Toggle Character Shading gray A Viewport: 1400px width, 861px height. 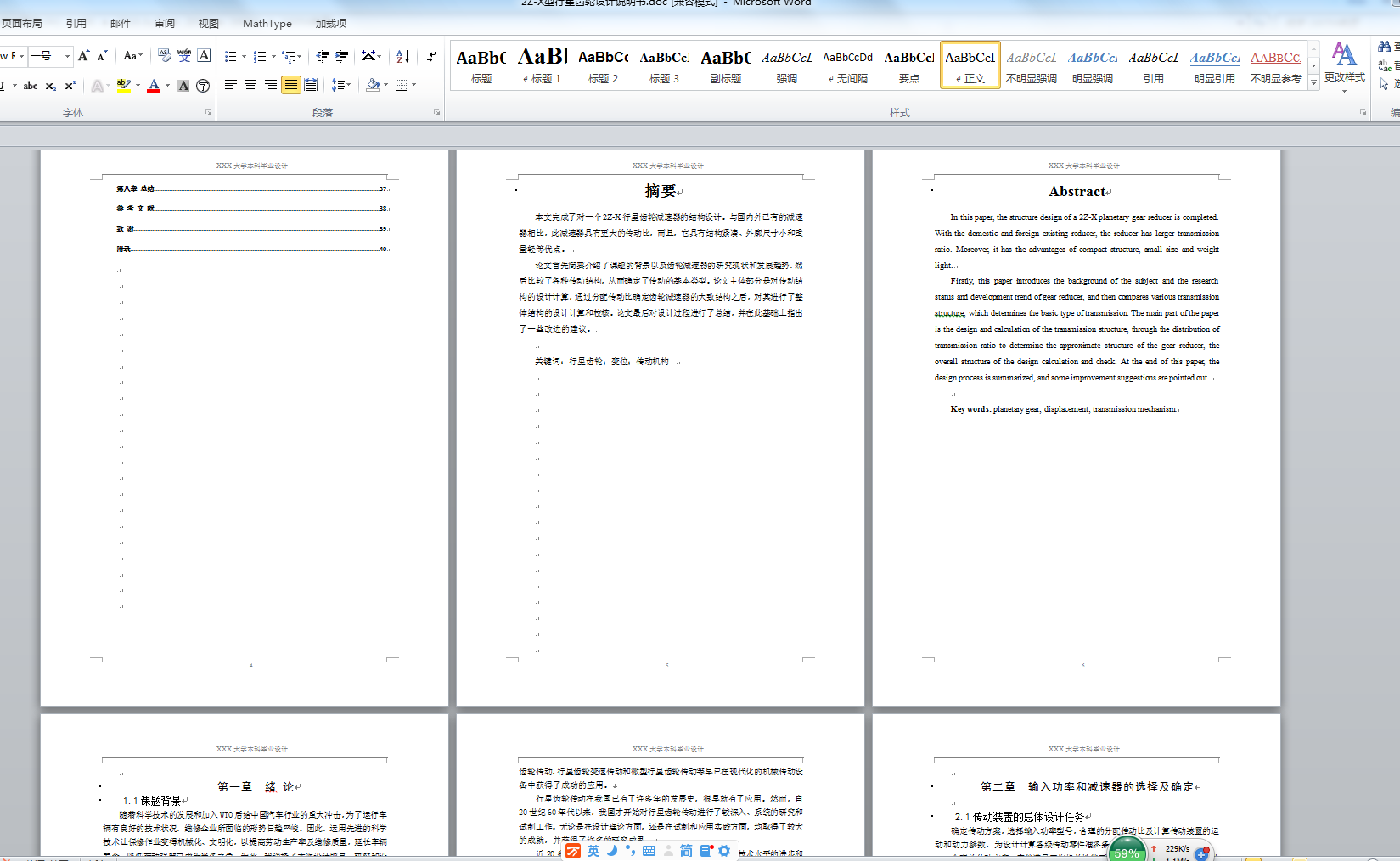tap(183, 85)
